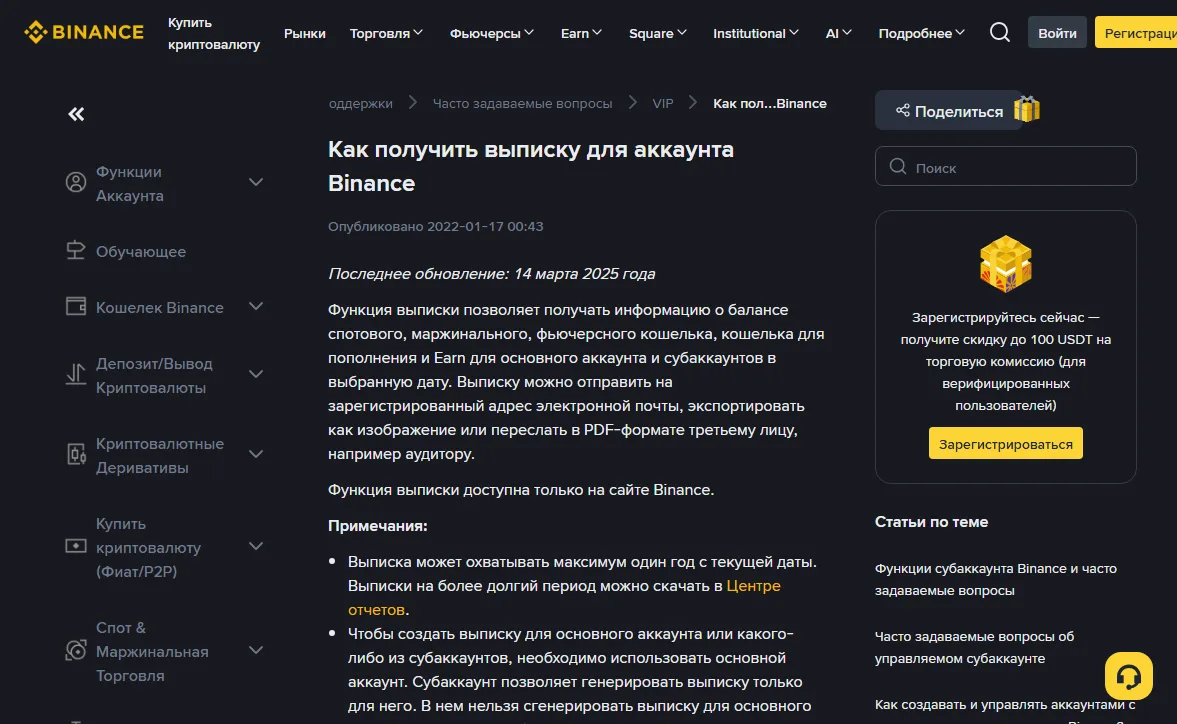This screenshot has height=724, width=1177.
Task: Click the magnifier icon inside Поиск field
Action: tap(898, 167)
